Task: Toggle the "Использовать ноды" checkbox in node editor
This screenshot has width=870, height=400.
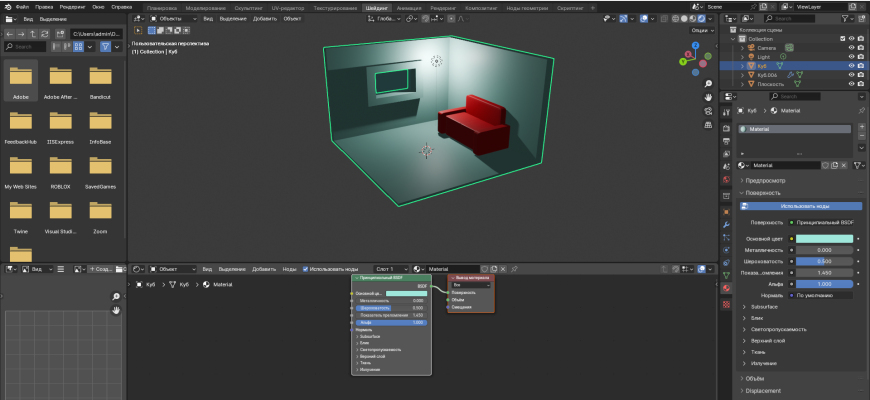Action: click(x=306, y=269)
